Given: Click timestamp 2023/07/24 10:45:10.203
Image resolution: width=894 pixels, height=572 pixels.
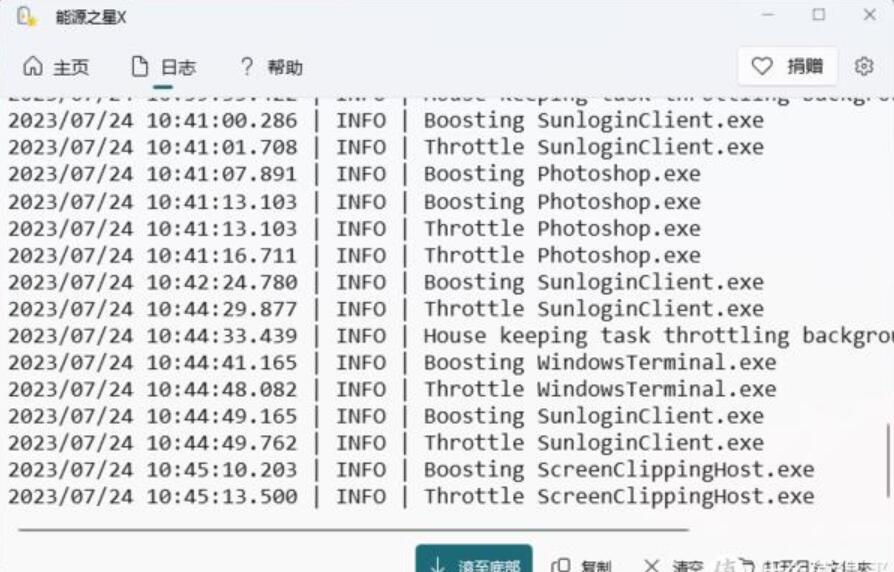Looking at the screenshot, I should tap(153, 470).
